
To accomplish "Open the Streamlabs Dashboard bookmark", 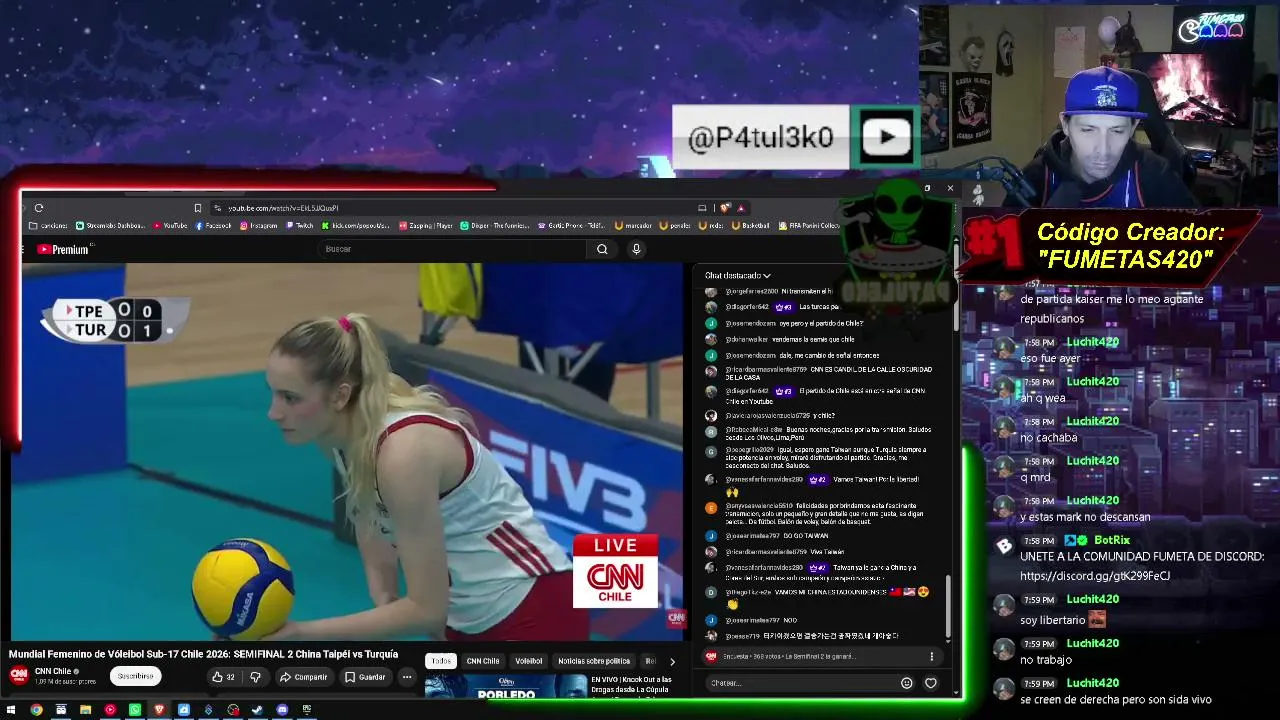I will pyautogui.click(x=112, y=226).
